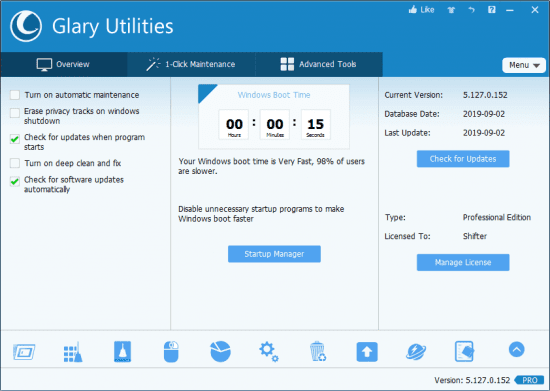Switch to the 1-Click Maintenance tab
Image resolution: width=550 pixels, height=391 pixels.
click(x=191, y=65)
